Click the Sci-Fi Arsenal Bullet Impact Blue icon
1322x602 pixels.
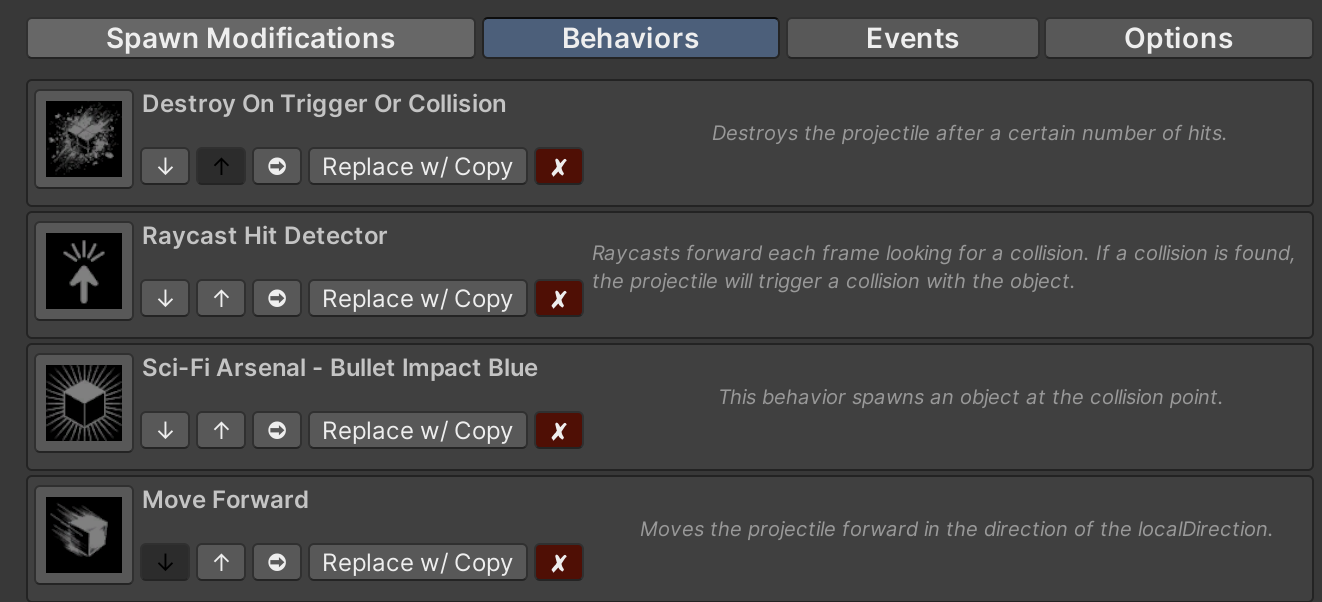click(x=84, y=403)
